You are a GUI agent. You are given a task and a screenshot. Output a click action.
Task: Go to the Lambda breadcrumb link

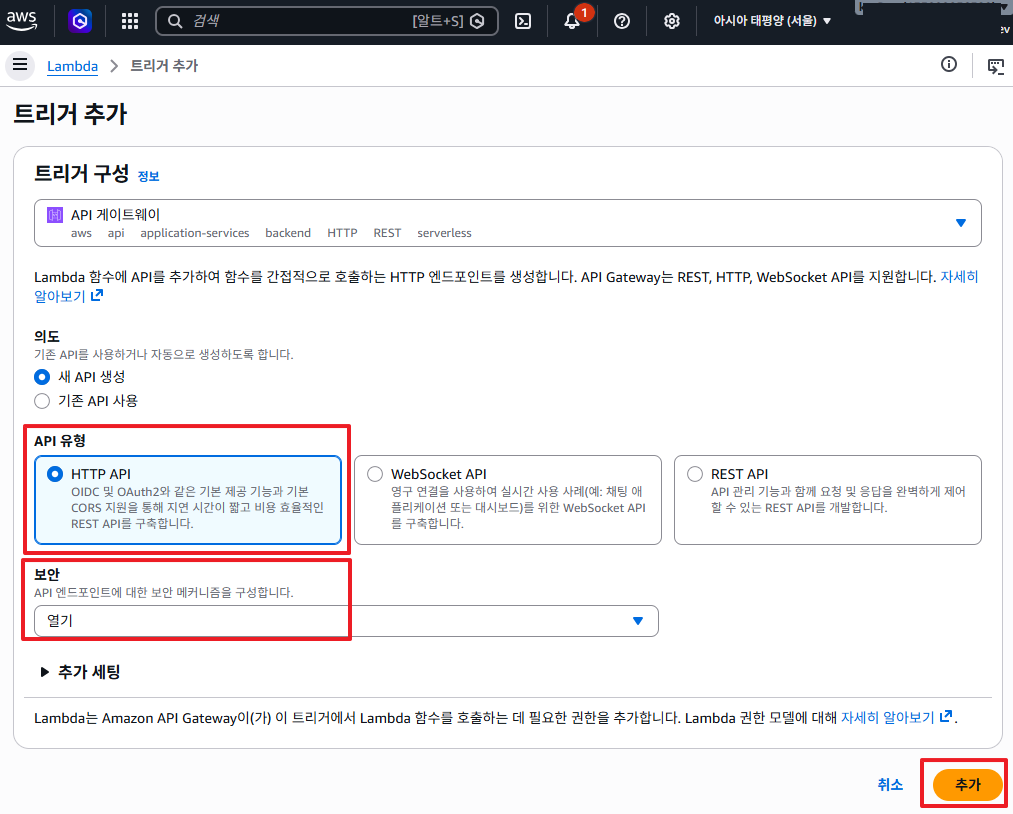pos(72,66)
